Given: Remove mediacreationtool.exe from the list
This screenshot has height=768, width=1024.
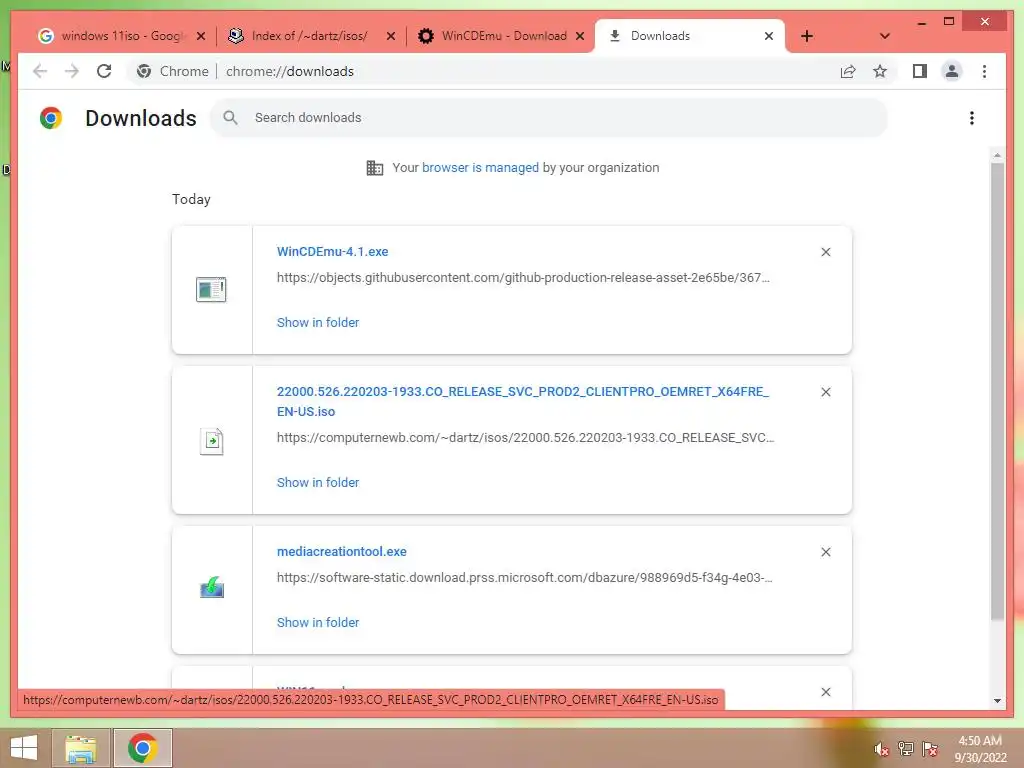Looking at the screenshot, I should (x=825, y=552).
